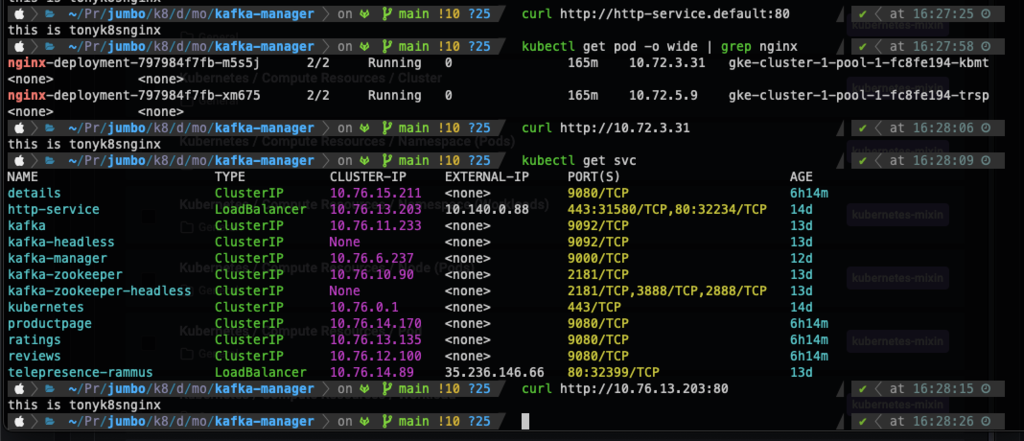The image size is (1024, 441).
Task: Click port 80:32399/TCP
Action: pos(613,372)
